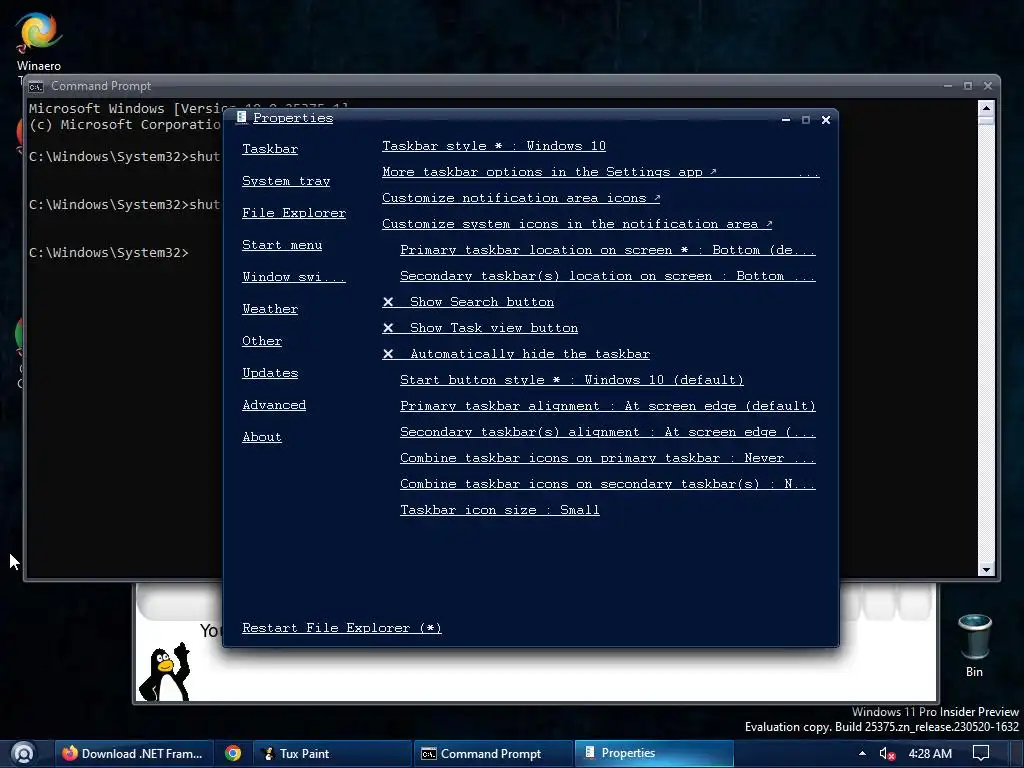Close the Command Prompt window
Viewport: 1024px width, 768px height.
coord(988,86)
